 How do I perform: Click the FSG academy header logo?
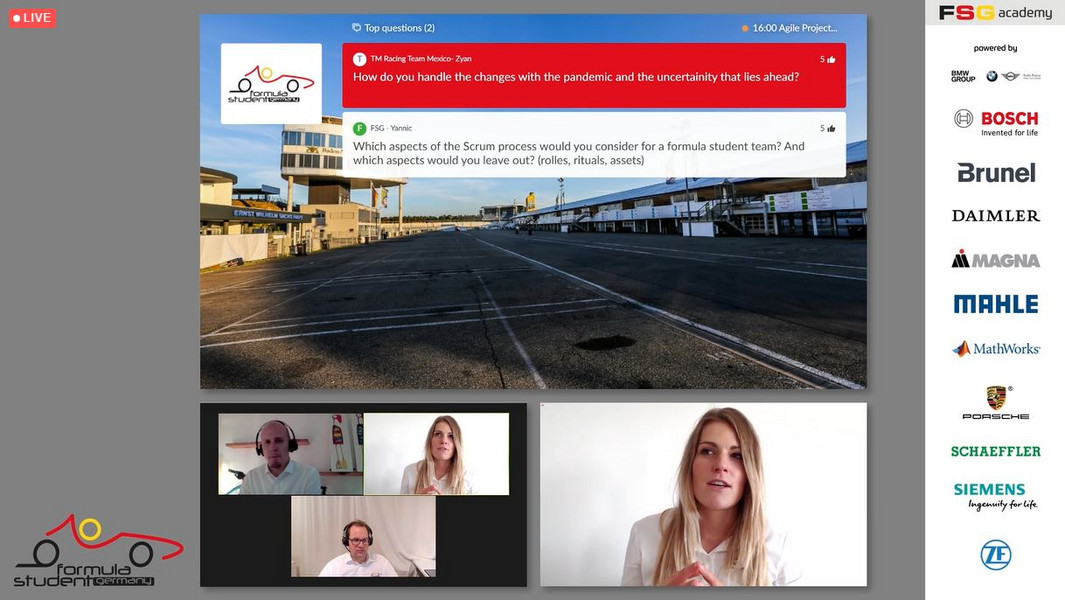point(995,13)
